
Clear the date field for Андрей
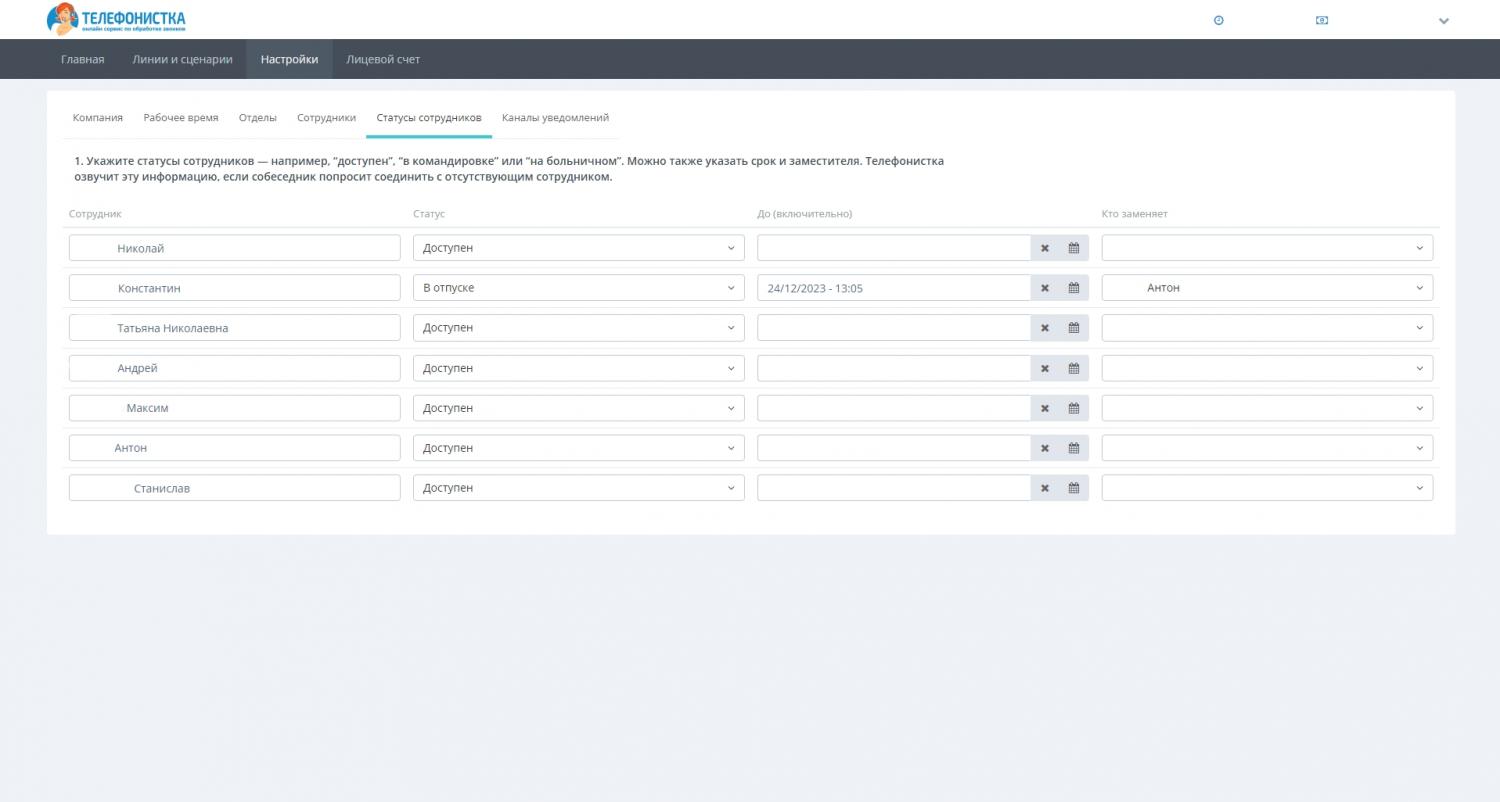pyautogui.click(x=1044, y=368)
